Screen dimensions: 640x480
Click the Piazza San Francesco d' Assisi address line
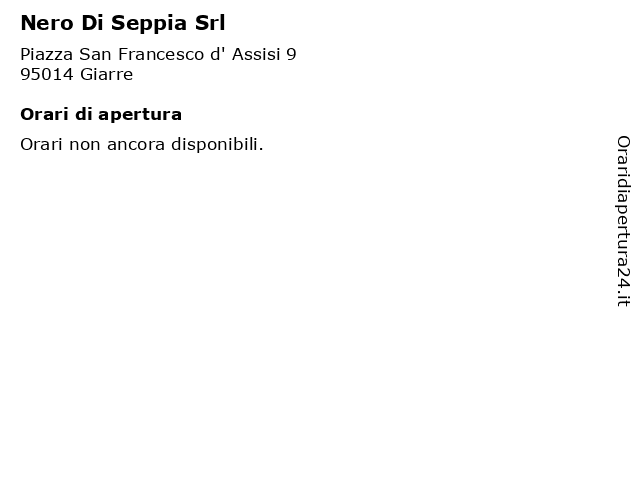(x=158, y=54)
